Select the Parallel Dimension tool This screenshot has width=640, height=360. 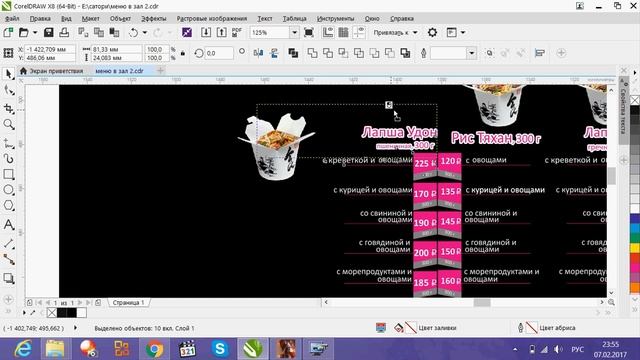[9, 244]
